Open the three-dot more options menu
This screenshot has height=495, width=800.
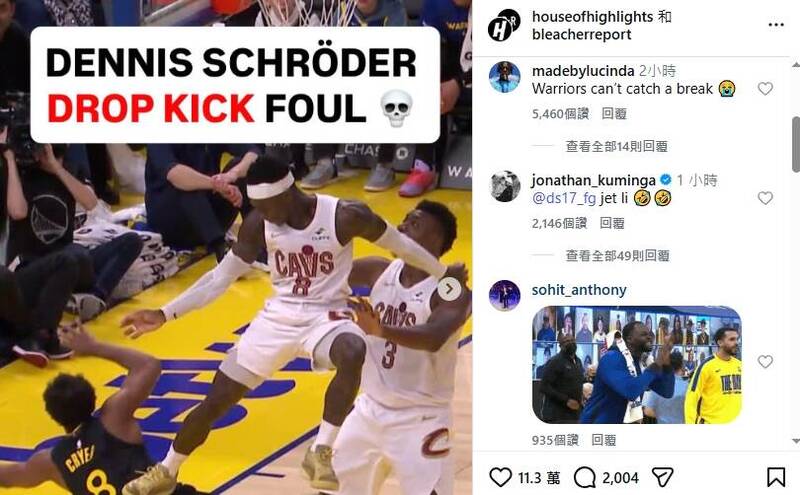(x=776, y=25)
